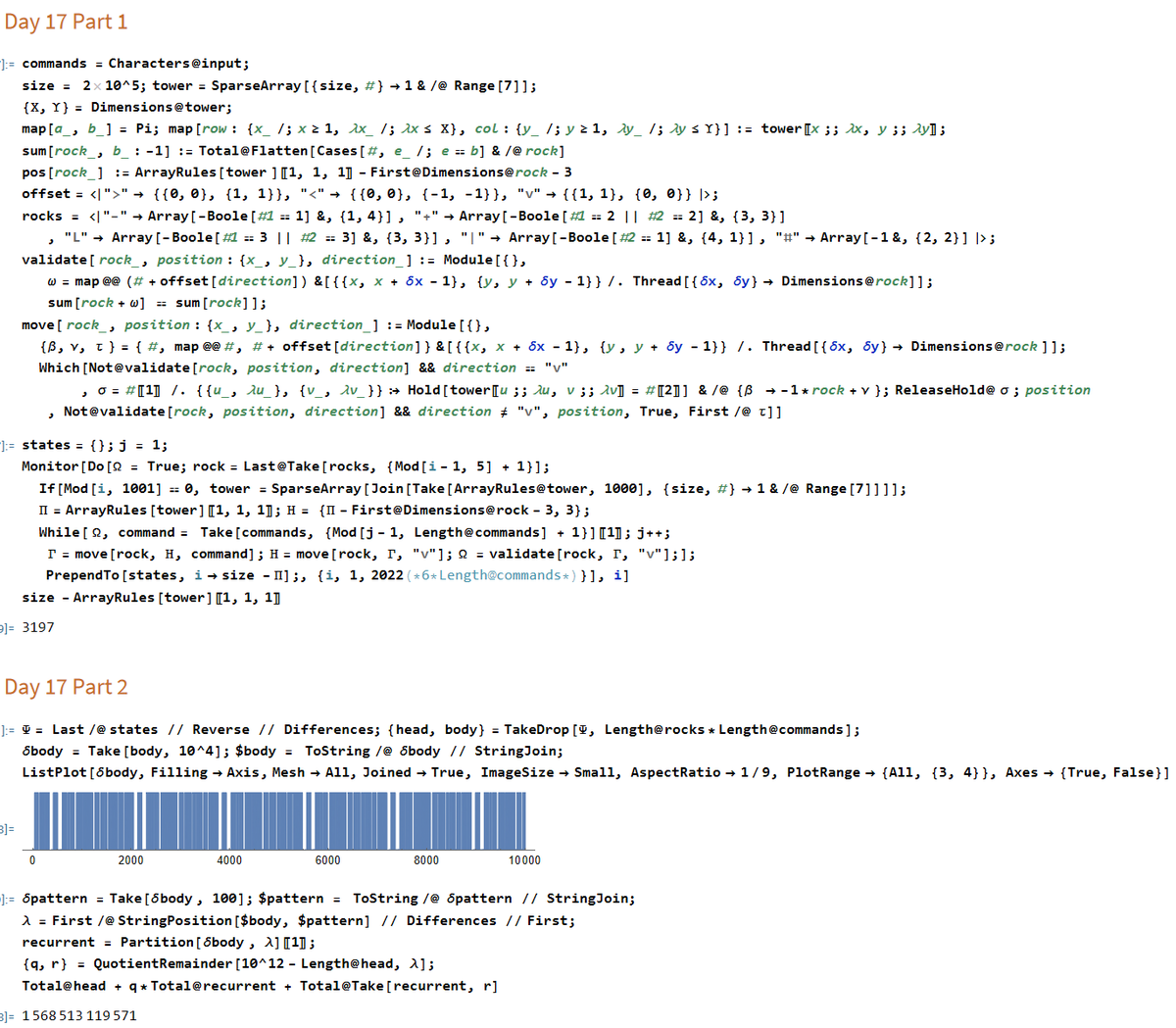Viewport: 1176px width, 1028px height.
Task: Click the line starting 'Monitor[Do[Ω = True'
Action: [285, 466]
